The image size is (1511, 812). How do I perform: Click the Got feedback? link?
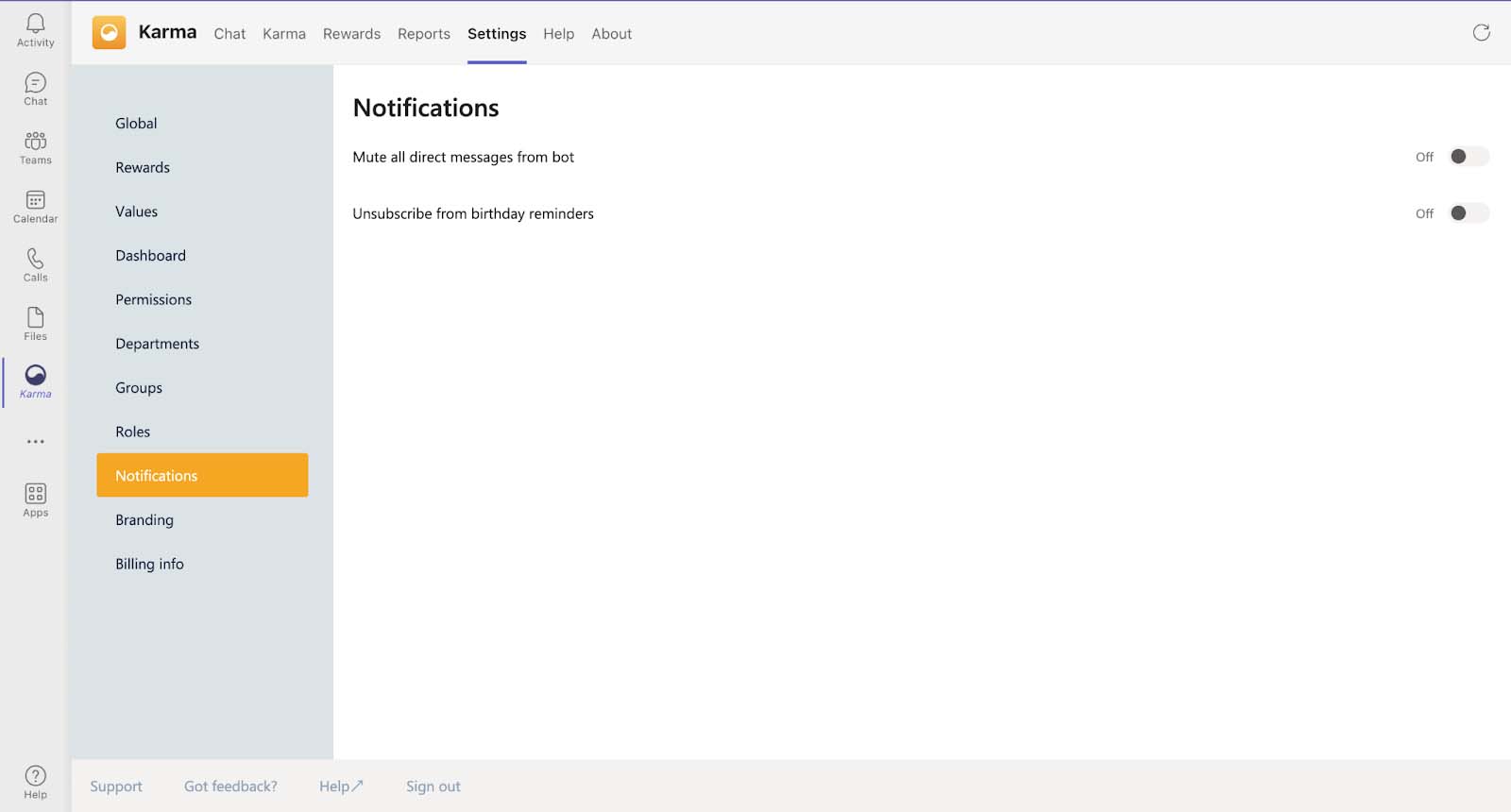pos(230,787)
